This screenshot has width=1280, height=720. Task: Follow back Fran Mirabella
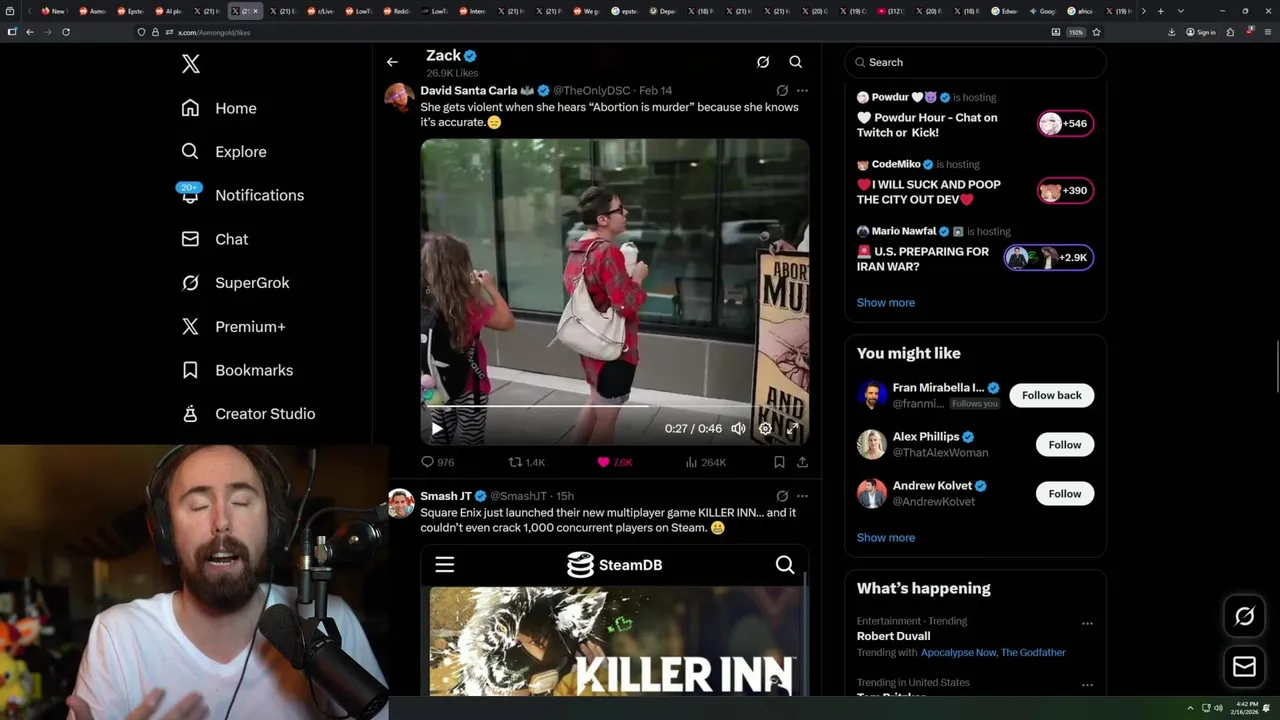[x=1051, y=395]
